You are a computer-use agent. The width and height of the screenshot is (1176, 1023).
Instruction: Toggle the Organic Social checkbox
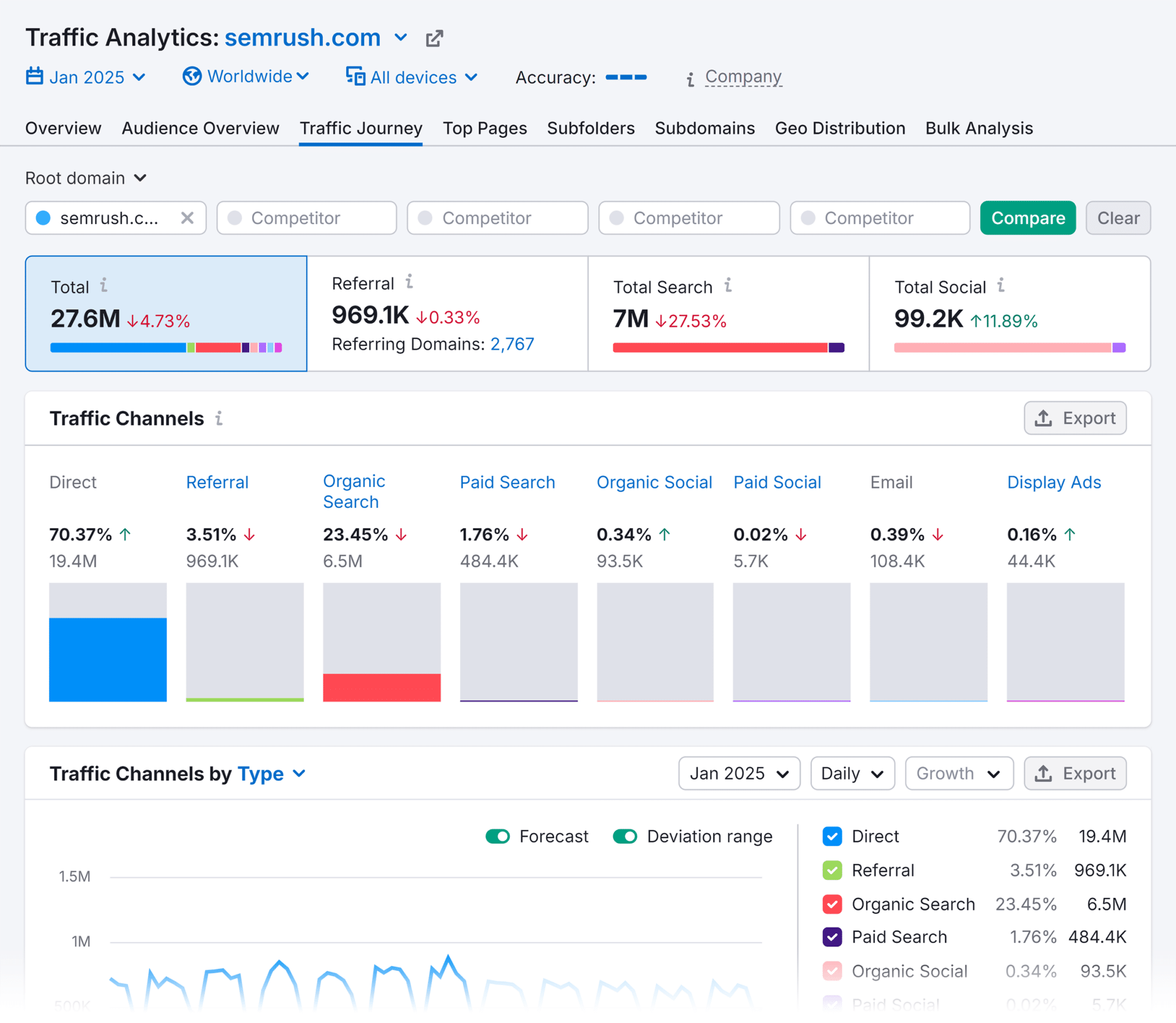832,971
